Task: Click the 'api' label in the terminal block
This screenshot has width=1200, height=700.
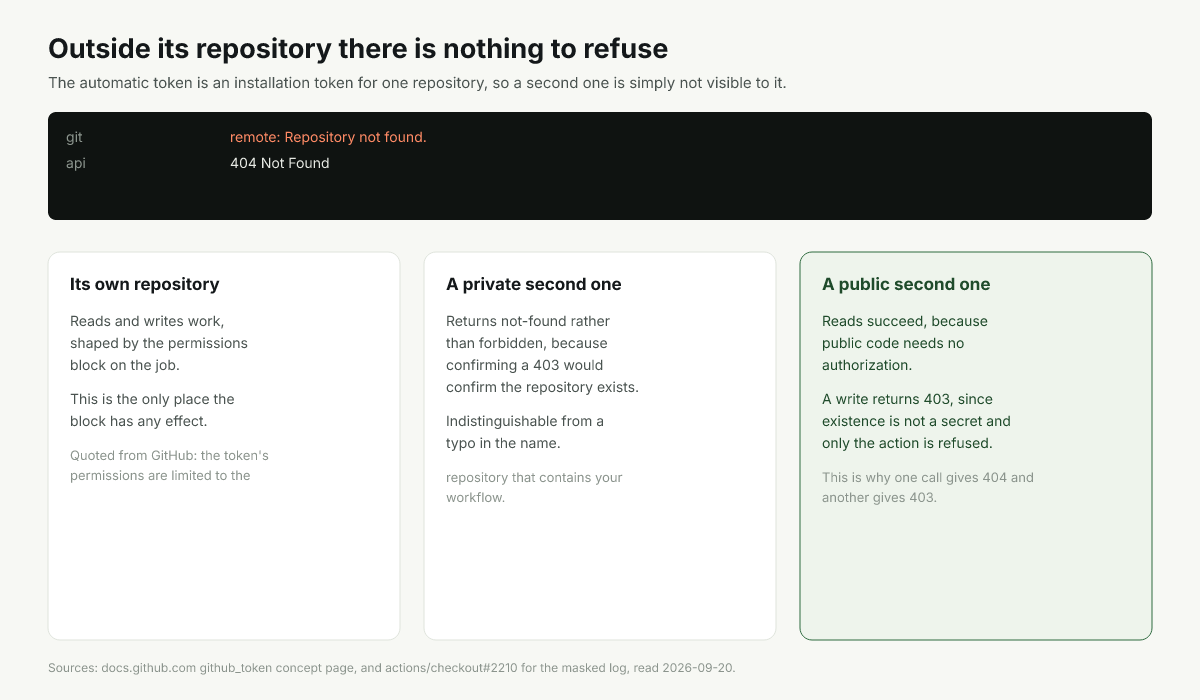Action: point(76,163)
